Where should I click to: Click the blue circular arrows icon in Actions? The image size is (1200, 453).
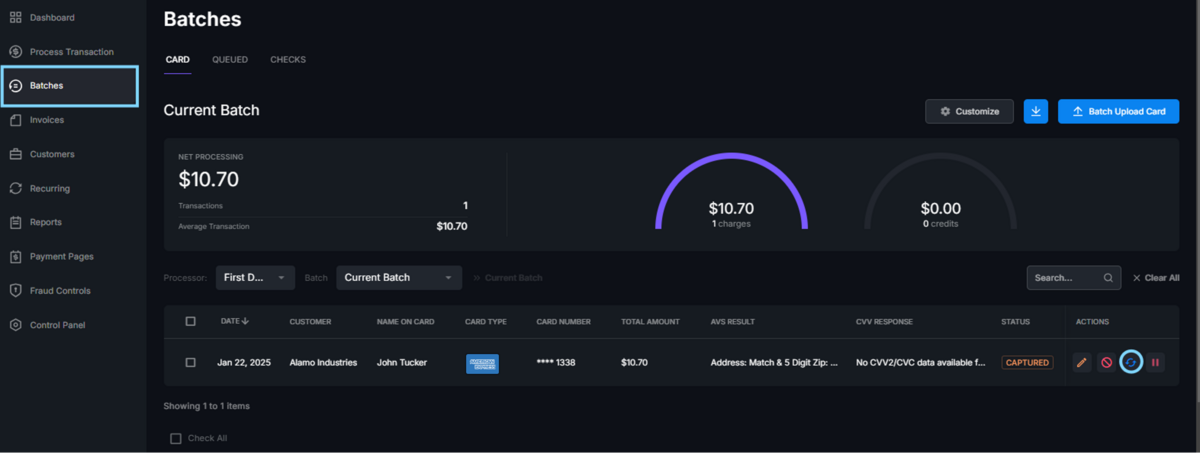1131,362
